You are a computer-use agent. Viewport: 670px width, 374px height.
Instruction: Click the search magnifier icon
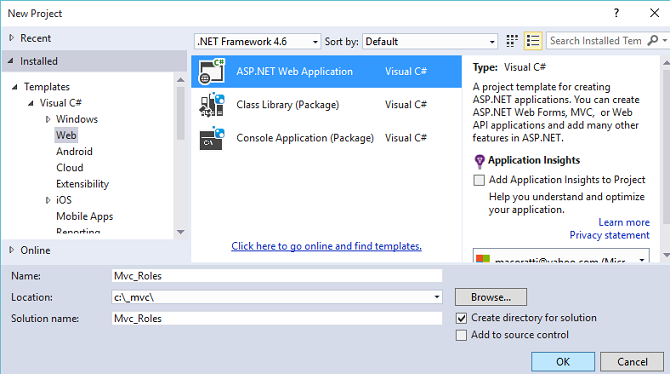click(652, 41)
